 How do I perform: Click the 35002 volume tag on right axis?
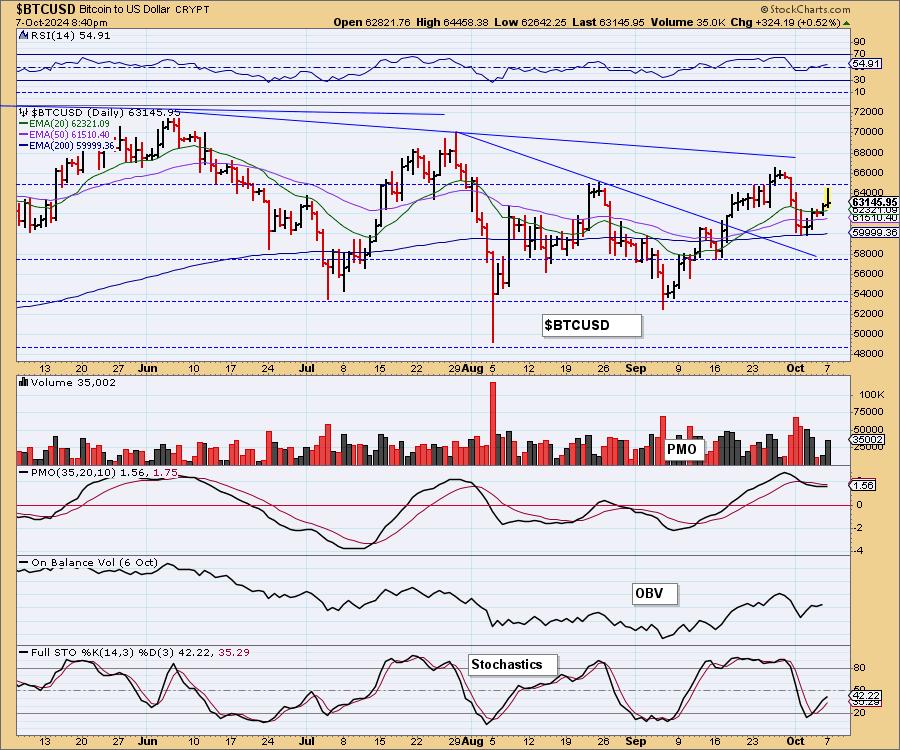pyautogui.click(x=868, y=440)
